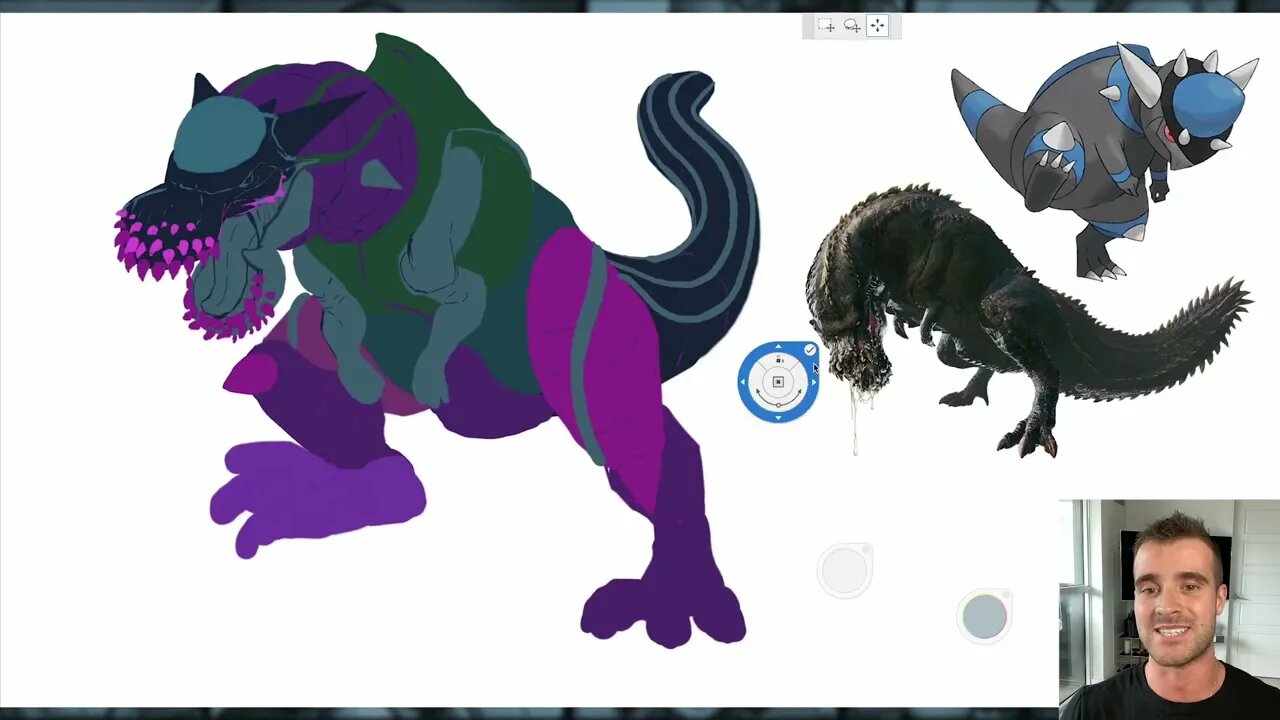Activate the move/transform tool
The height and width of the screenshot is (720, 1280).
click(x=877, y=25)
